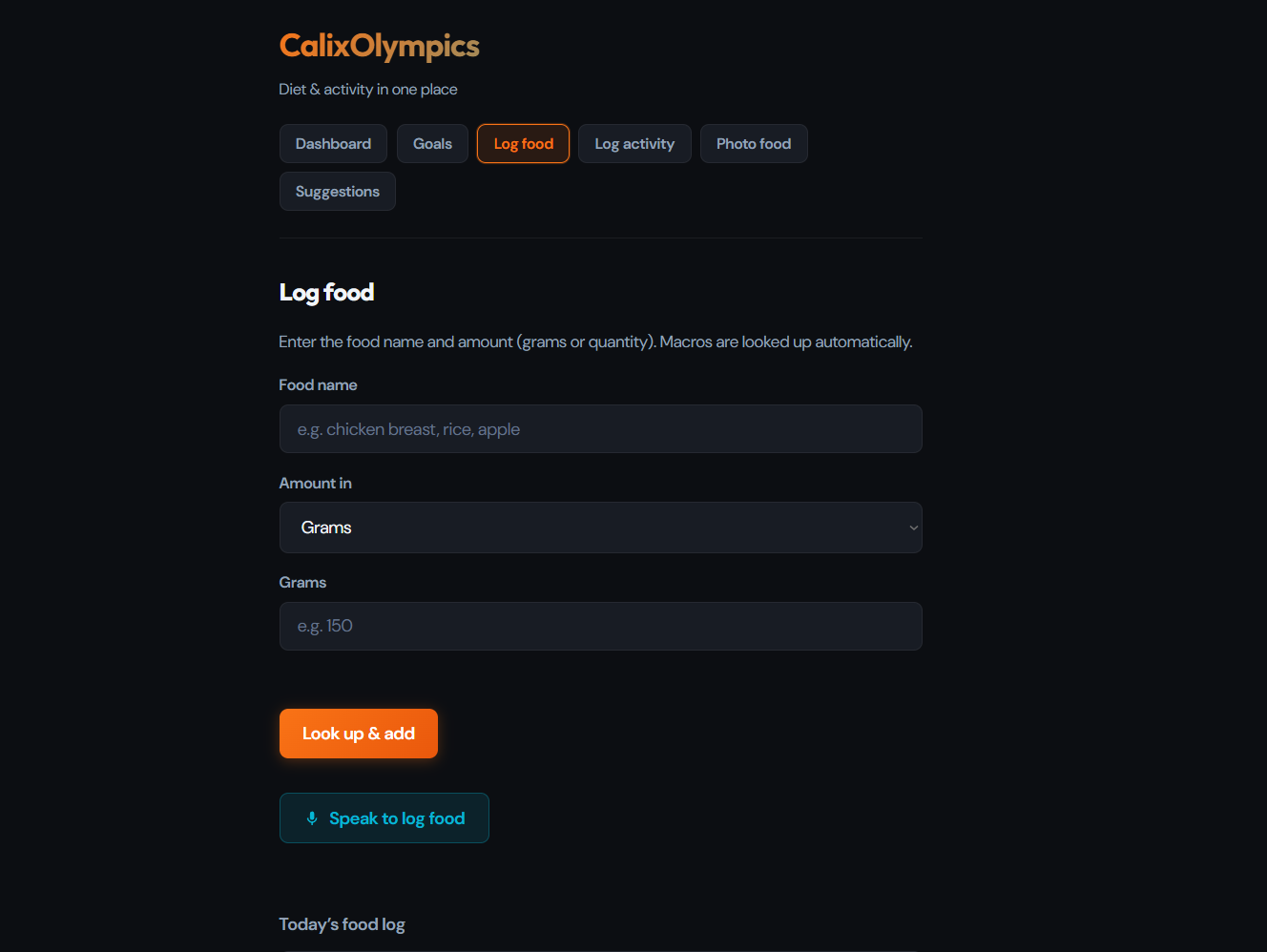Click the Log food page heading
Image resolution: width=1267 pixels, height=952 pixels.
326,293
